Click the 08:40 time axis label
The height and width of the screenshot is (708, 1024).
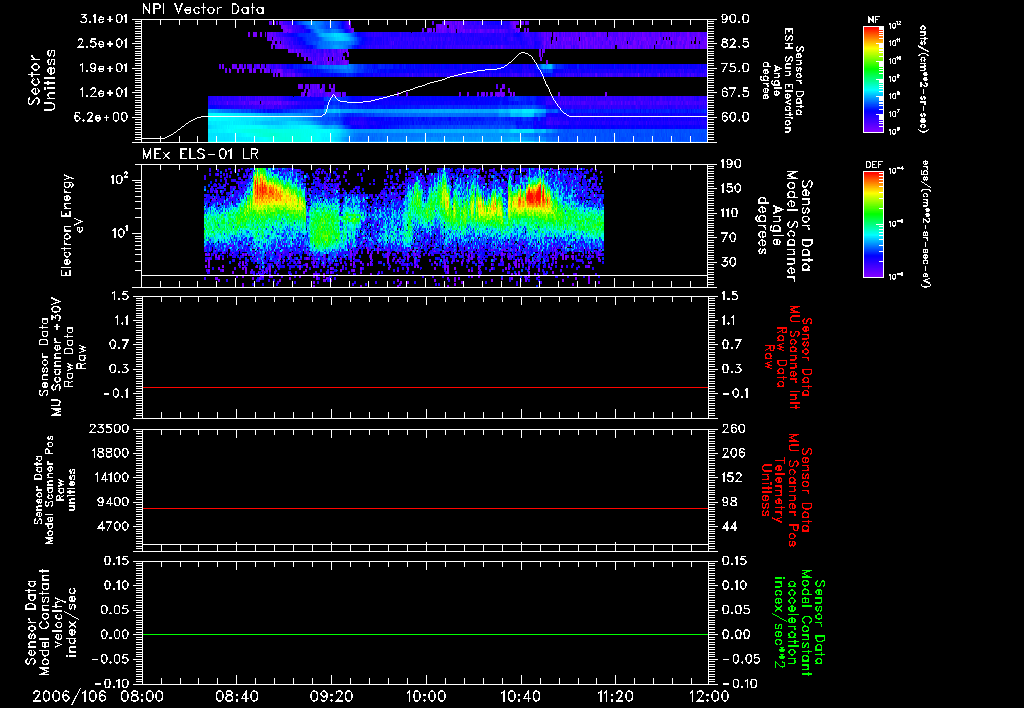(236, 696)
